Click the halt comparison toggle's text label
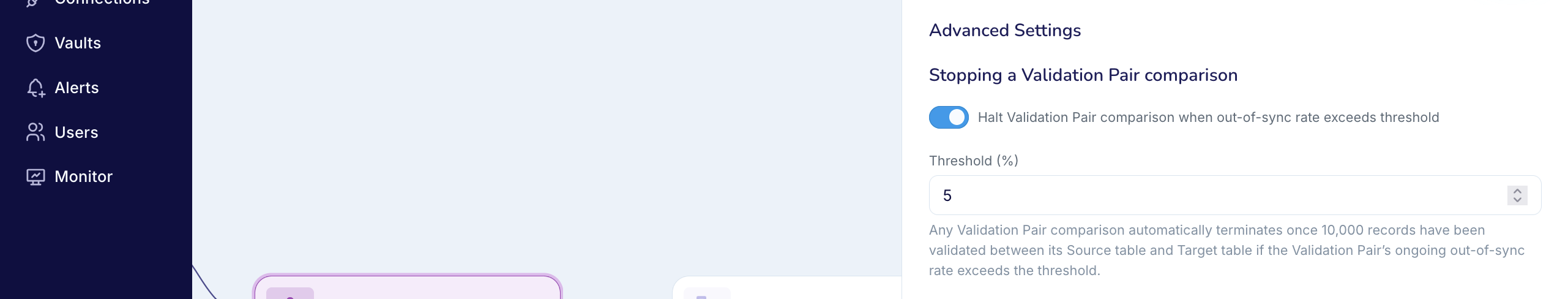Image resolution: width=1568 pixels, height=299 pixels. click(1208, 117)
